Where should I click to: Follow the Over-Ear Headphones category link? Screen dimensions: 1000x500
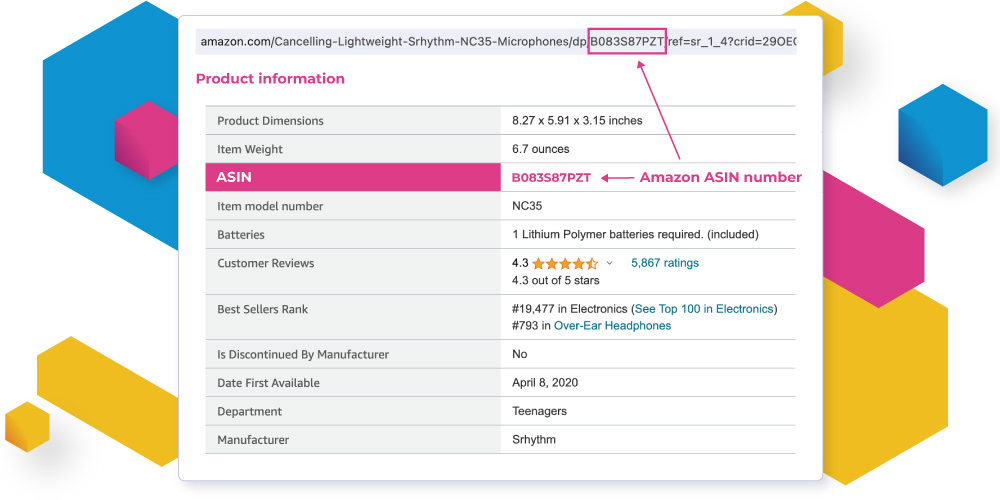pos(612,326)
